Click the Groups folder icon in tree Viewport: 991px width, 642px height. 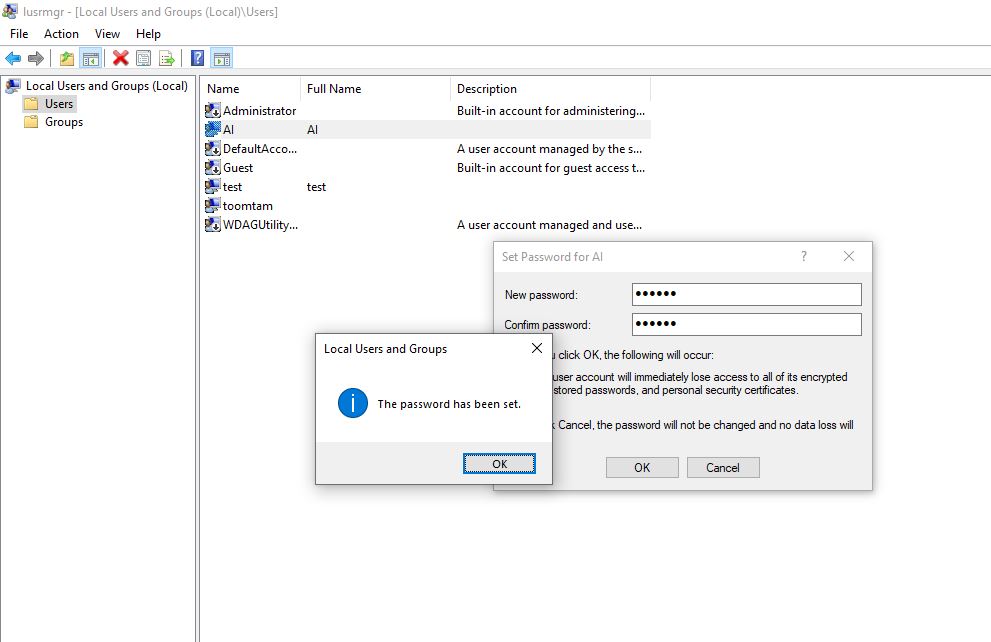tap(31, 122)
